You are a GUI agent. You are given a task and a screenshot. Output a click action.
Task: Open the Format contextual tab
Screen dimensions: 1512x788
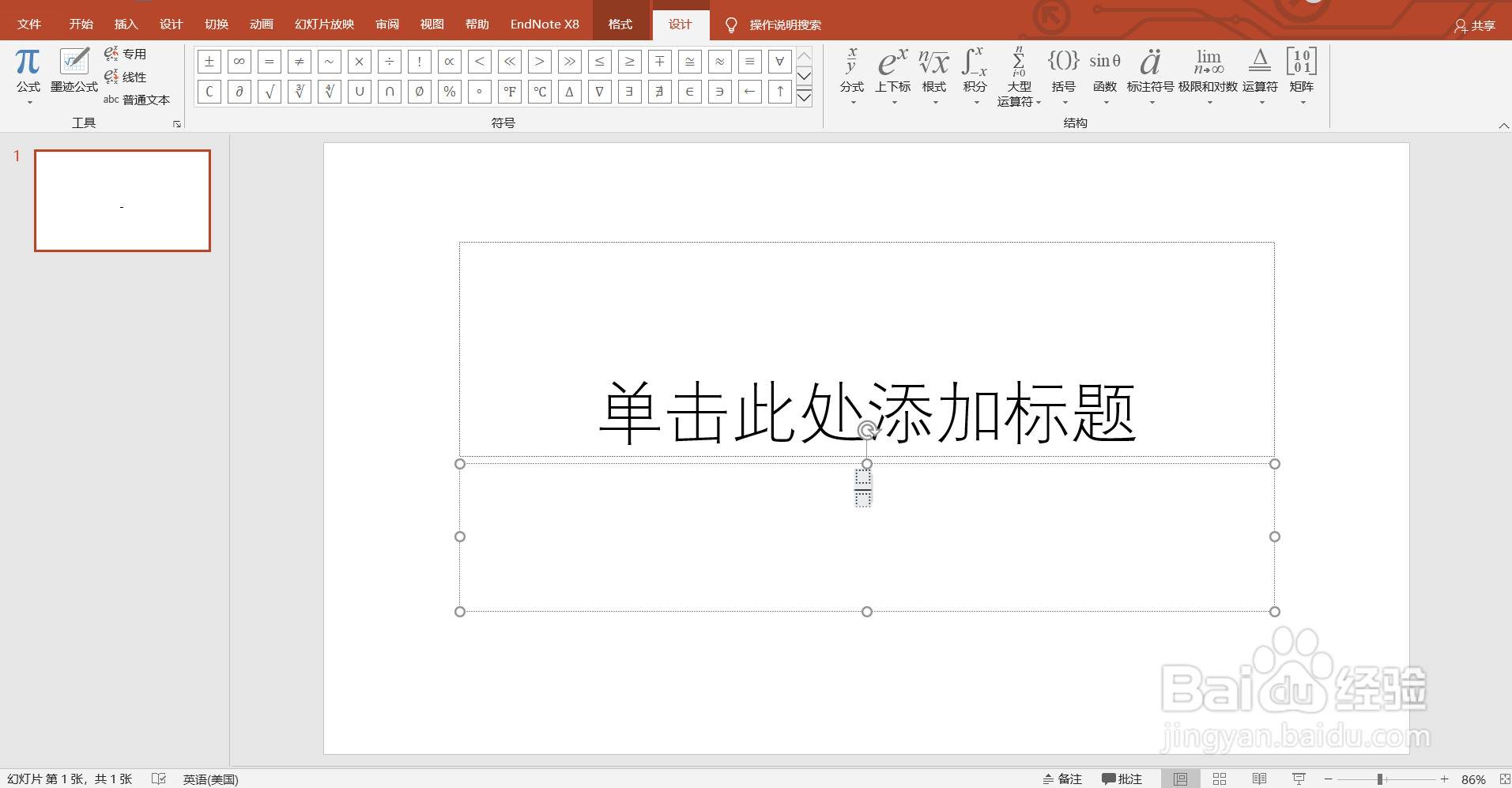(620, 25)
